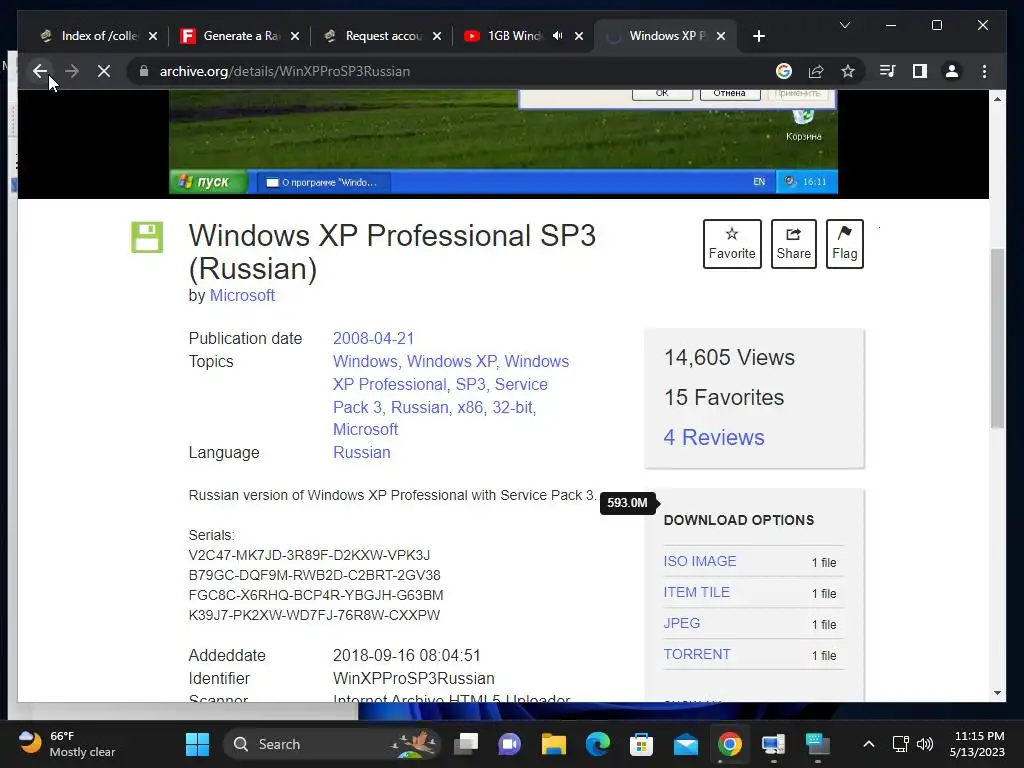Image resolution: width=1024 pixels, height=768 pixels.
Task: Close the 1GB Wind tab
Action: pos(579,36)
